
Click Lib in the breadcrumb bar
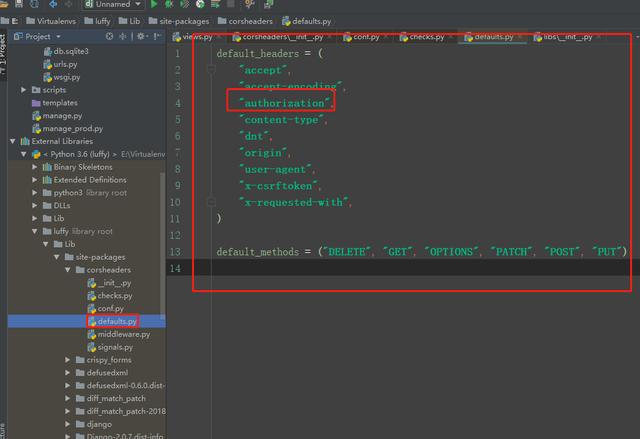coord(129,21)
